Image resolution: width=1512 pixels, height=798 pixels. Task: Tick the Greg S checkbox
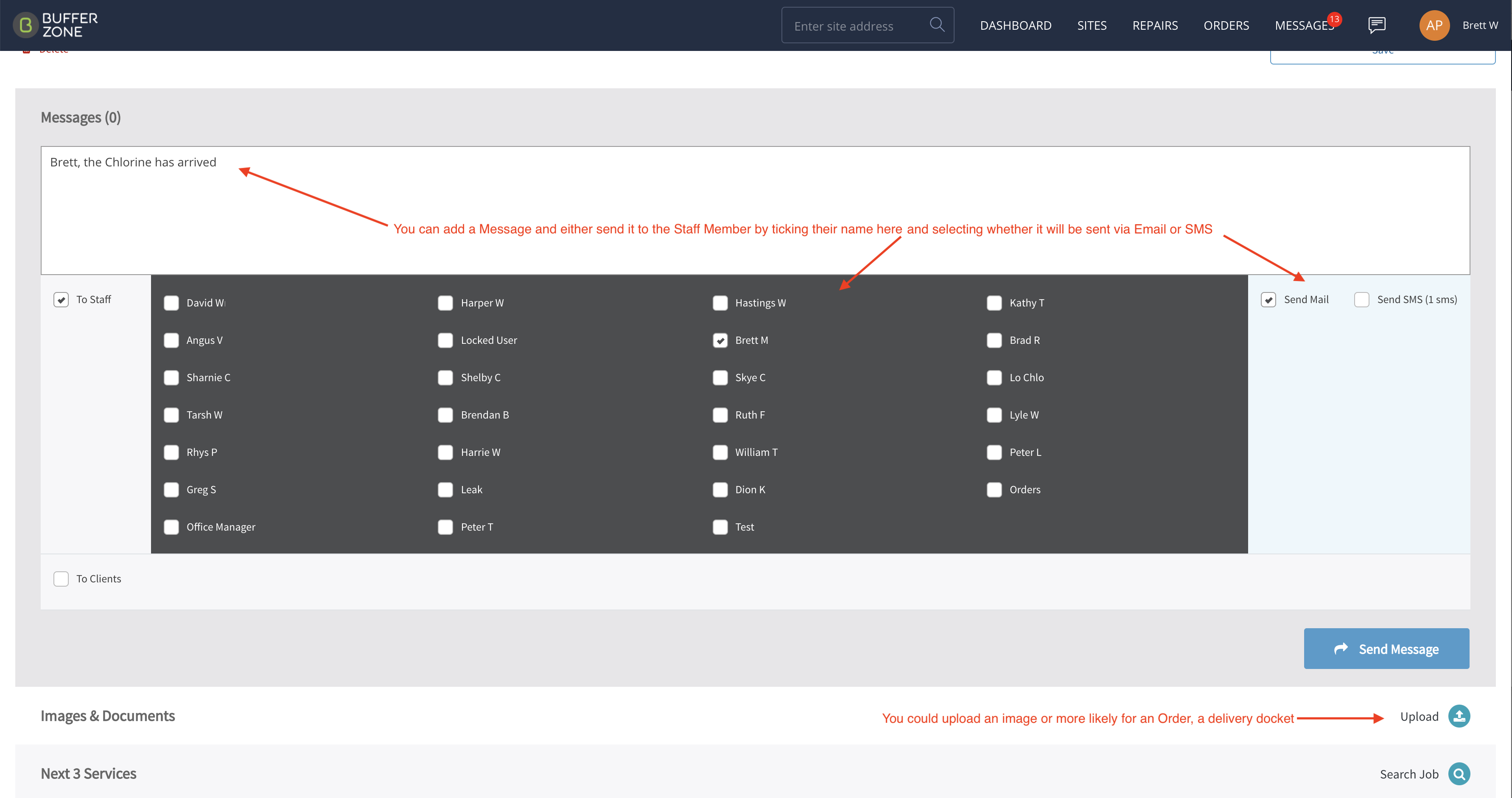click(x=171, y=489)
